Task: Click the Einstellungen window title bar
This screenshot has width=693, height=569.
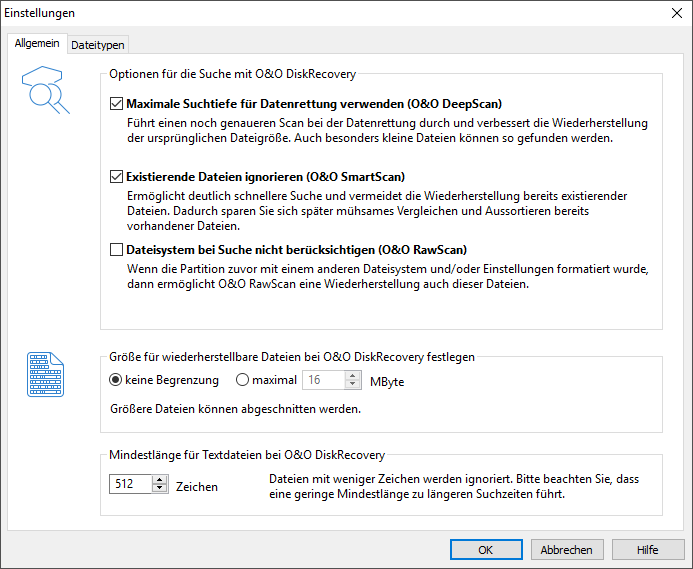Action: pyautogui.click(x=300, y=13)
